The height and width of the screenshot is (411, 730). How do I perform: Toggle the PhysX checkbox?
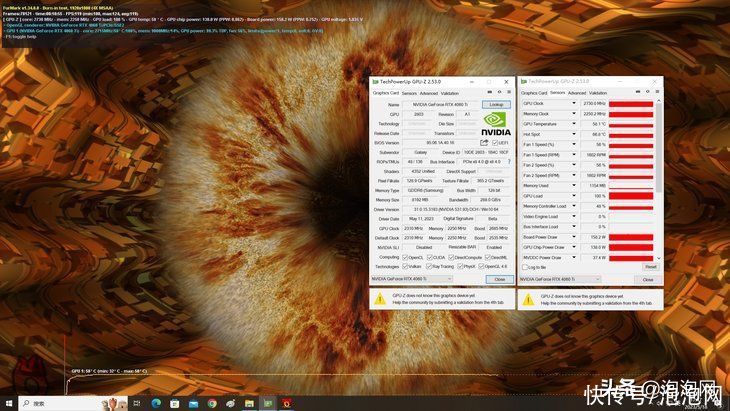[x=460, y=267]
